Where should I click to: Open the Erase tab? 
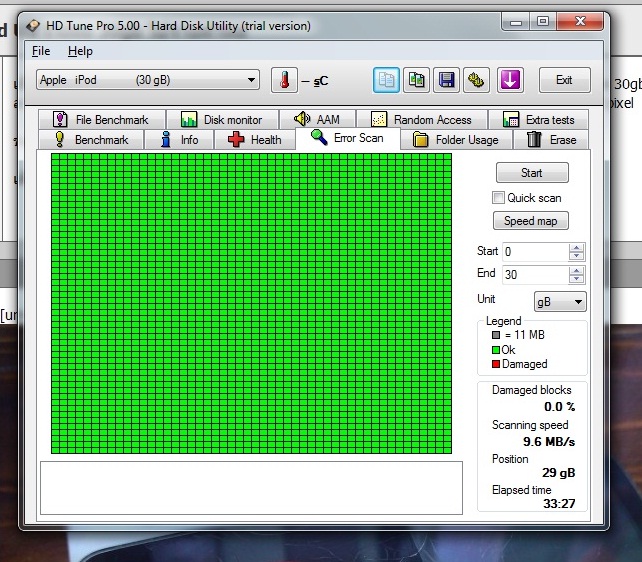pos(551,140)
